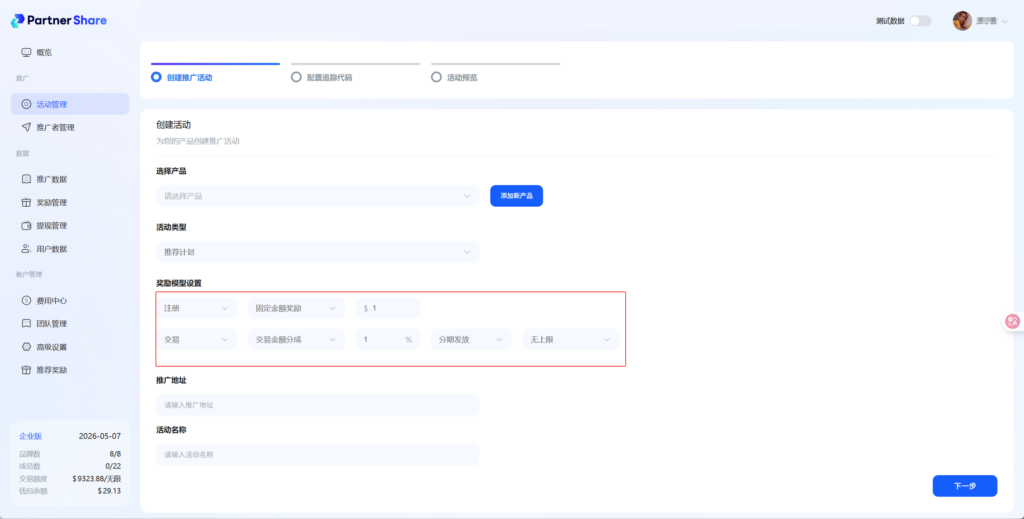Click the 推广数据 icon in sidebar
The width and height of the screenshot is (1024, 519).
[x=26, y=179]
